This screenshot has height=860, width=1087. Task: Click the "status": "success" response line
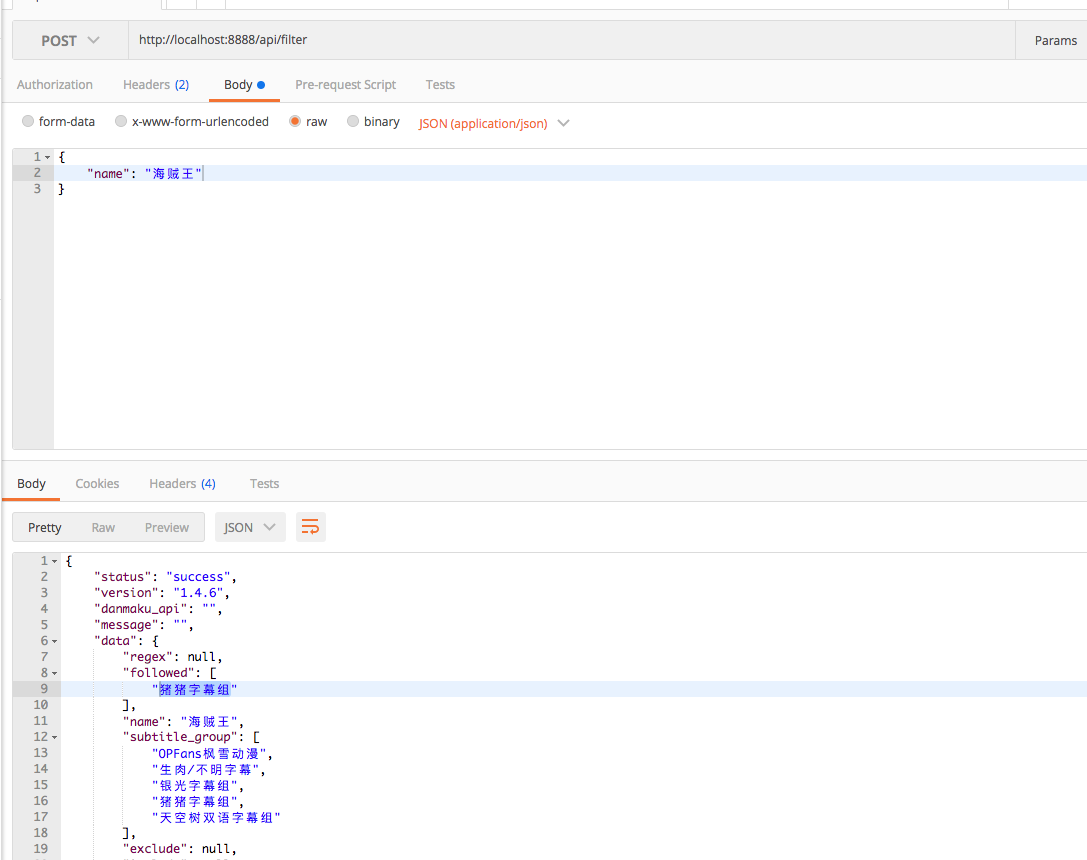click(166, 577)
